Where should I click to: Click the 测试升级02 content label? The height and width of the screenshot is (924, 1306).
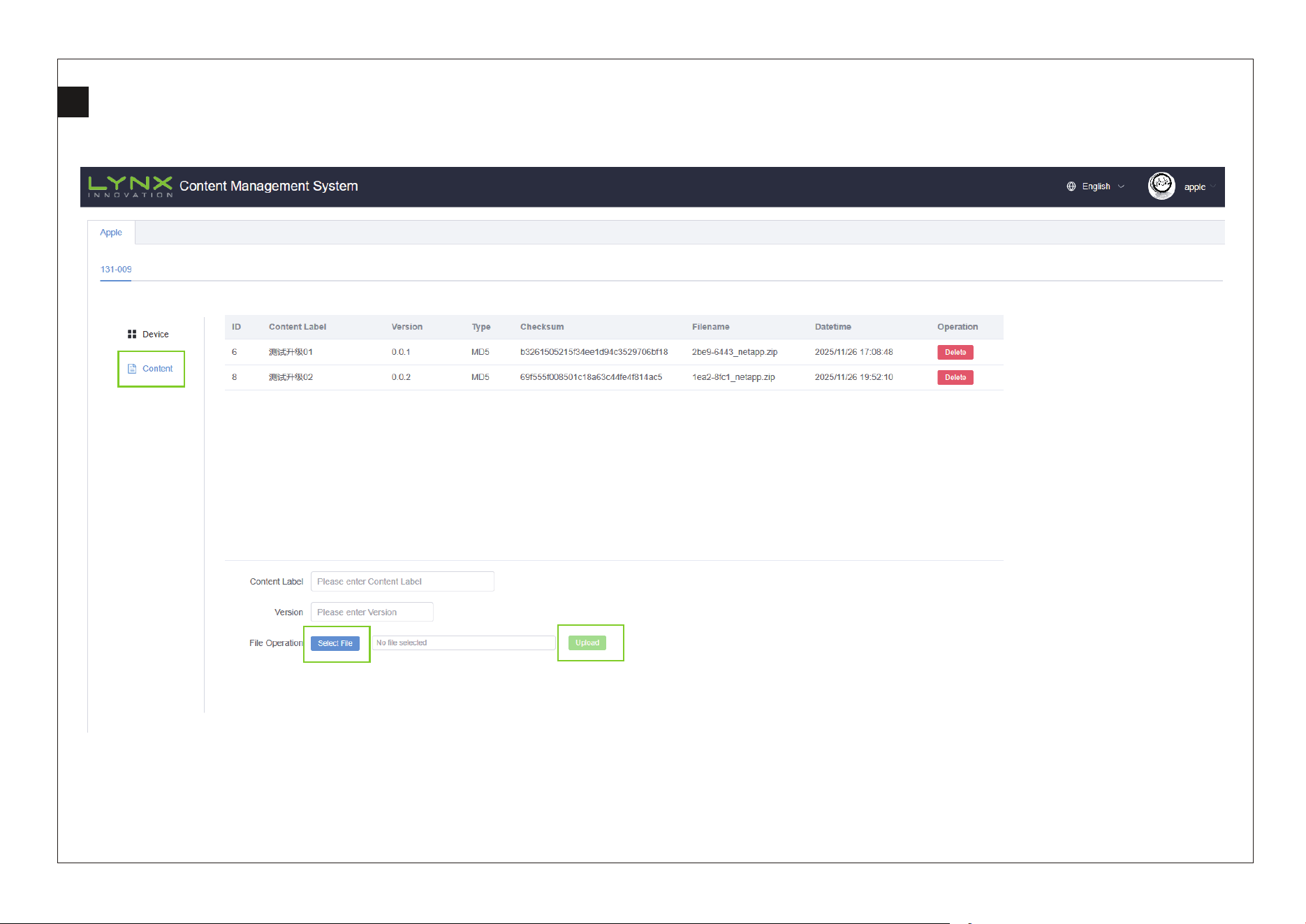tap(291, 377)
